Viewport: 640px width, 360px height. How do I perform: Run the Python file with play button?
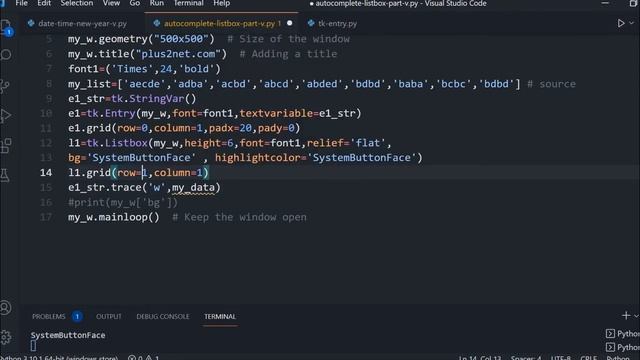621,24
